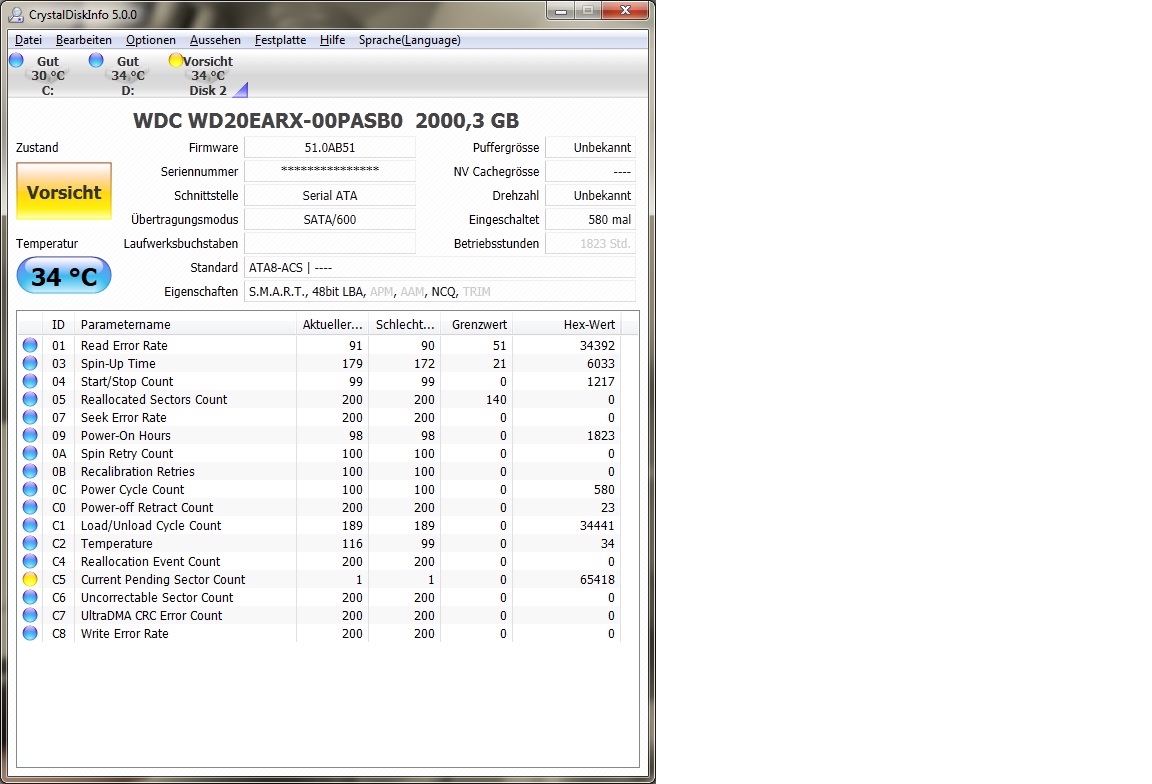1152x784 pixels.
Task: Click status icon of Power-off Retract Count row
Action: coord(30,507)
